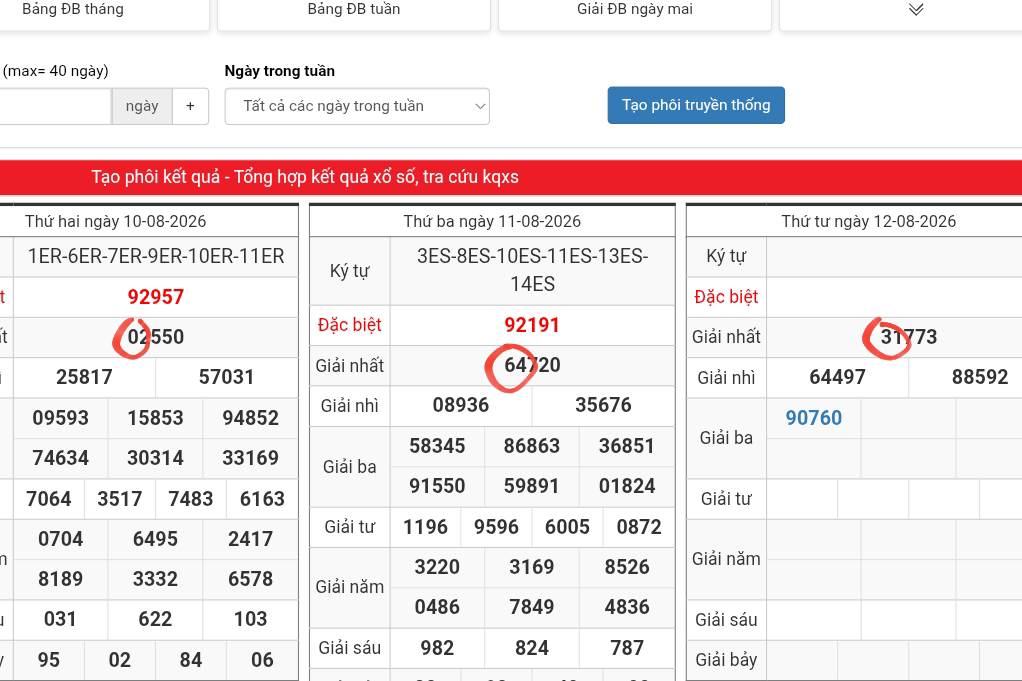1022x681 pixels.
Task: Focus the number of days input field
Action: pos(55,106)
